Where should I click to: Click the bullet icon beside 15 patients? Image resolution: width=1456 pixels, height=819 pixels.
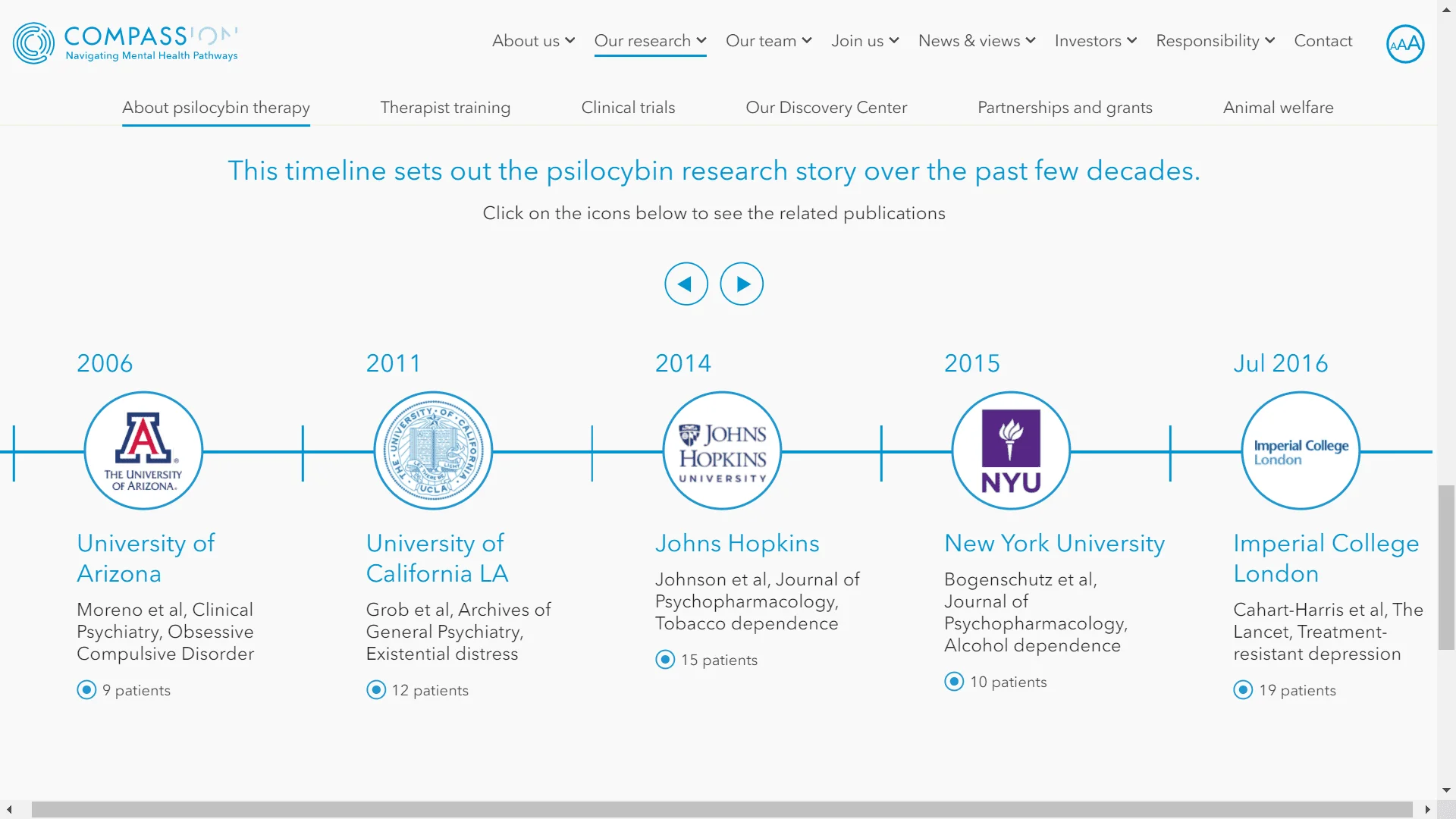click(x=665, y=660)
